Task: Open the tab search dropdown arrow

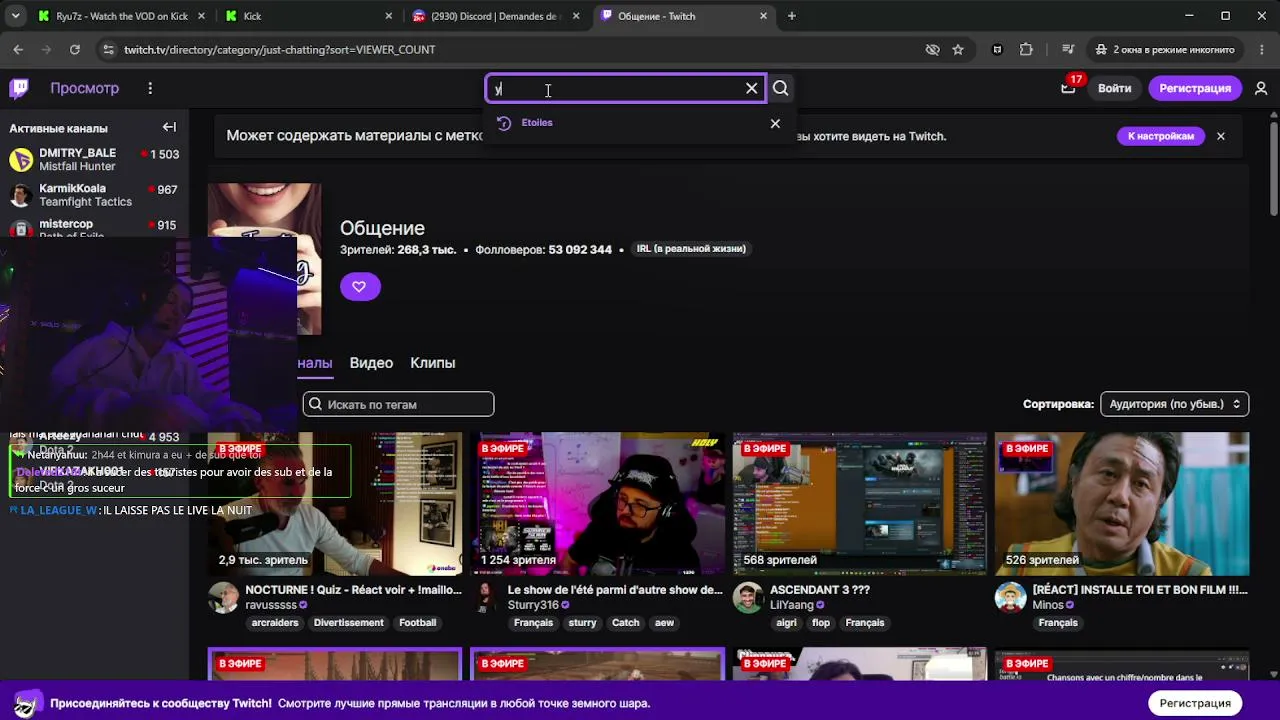Action: click(x=15, y=16)
